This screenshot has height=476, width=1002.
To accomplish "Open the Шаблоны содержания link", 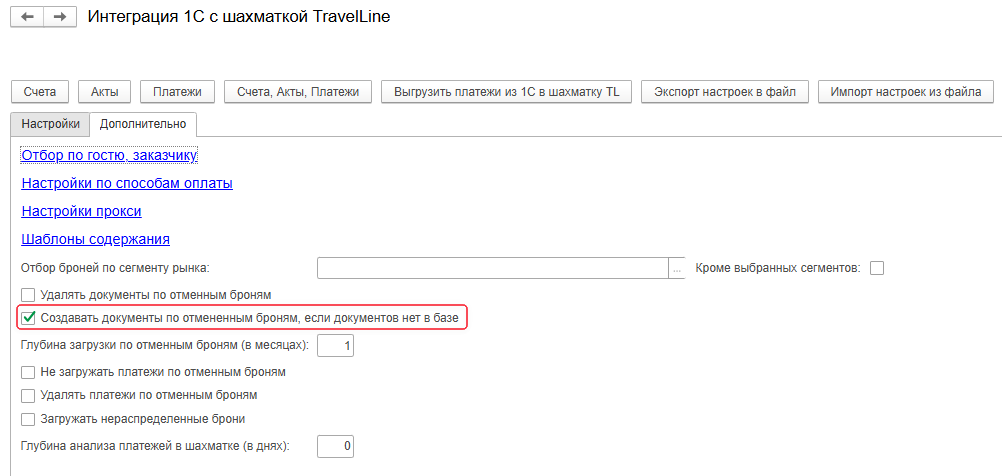I will [95, 239].
